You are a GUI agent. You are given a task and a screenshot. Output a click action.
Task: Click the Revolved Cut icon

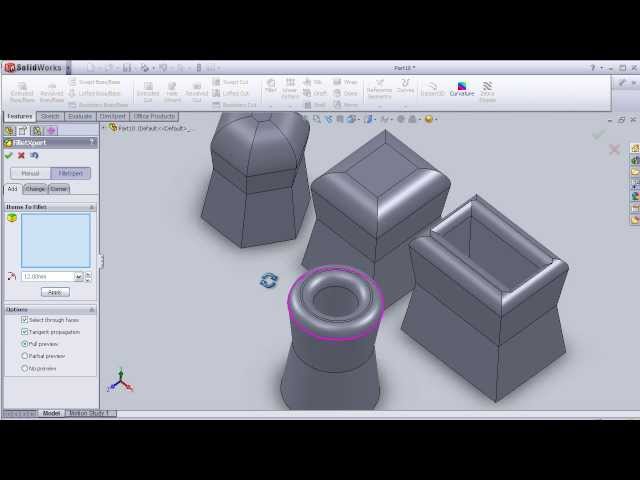197,92
